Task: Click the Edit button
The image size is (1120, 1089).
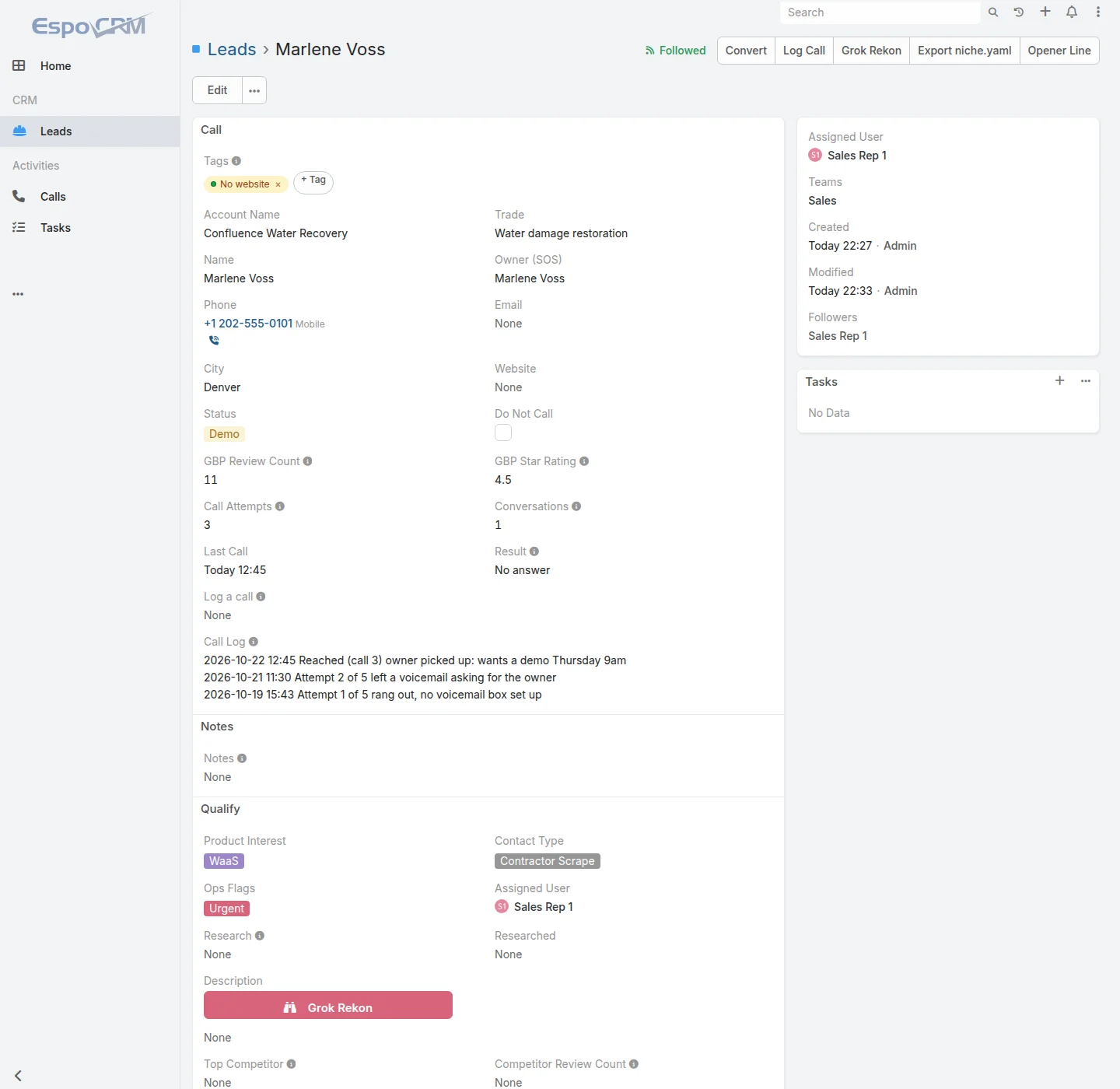Action: click(x=217, y=90)
